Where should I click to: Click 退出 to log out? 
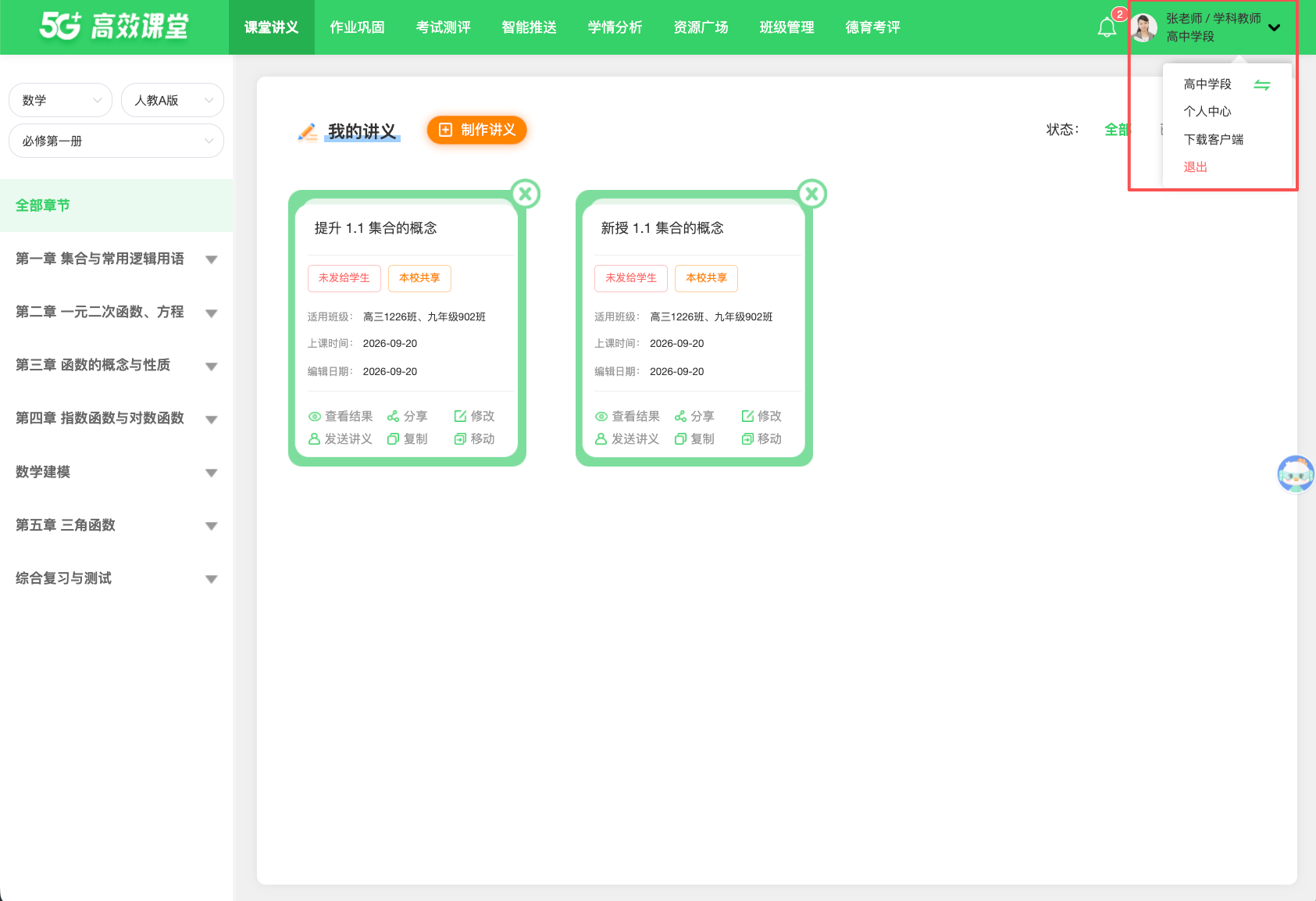coord(1195,167)
